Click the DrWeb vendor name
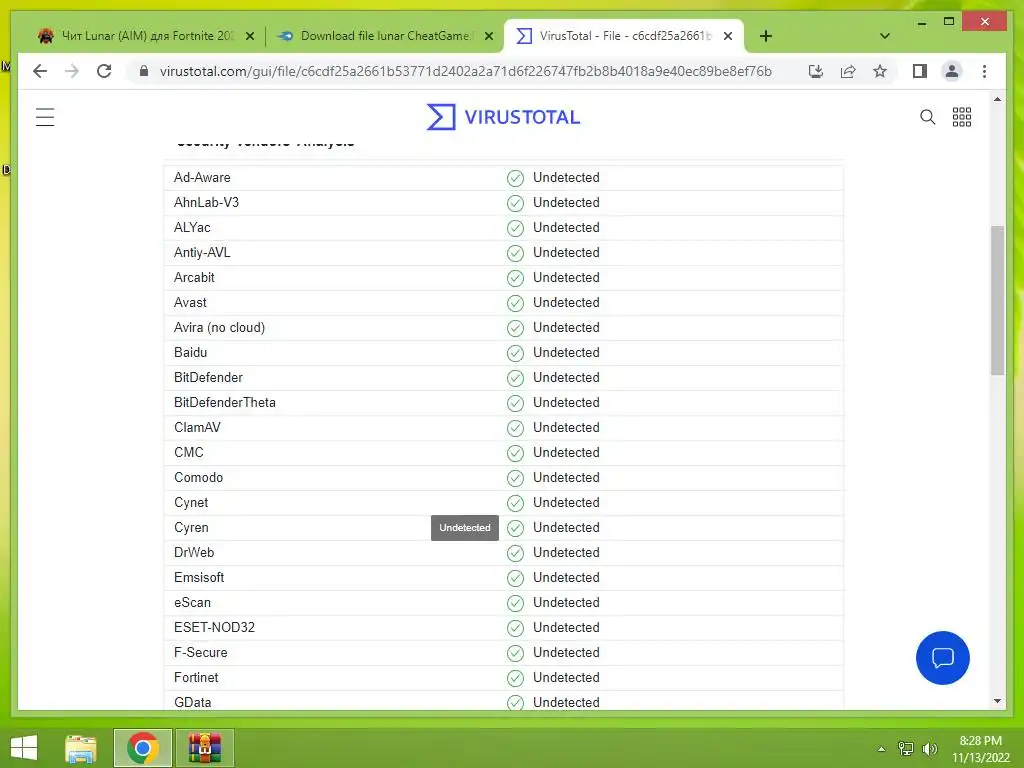Screen dimensions: 1024x768 [194, 552]
